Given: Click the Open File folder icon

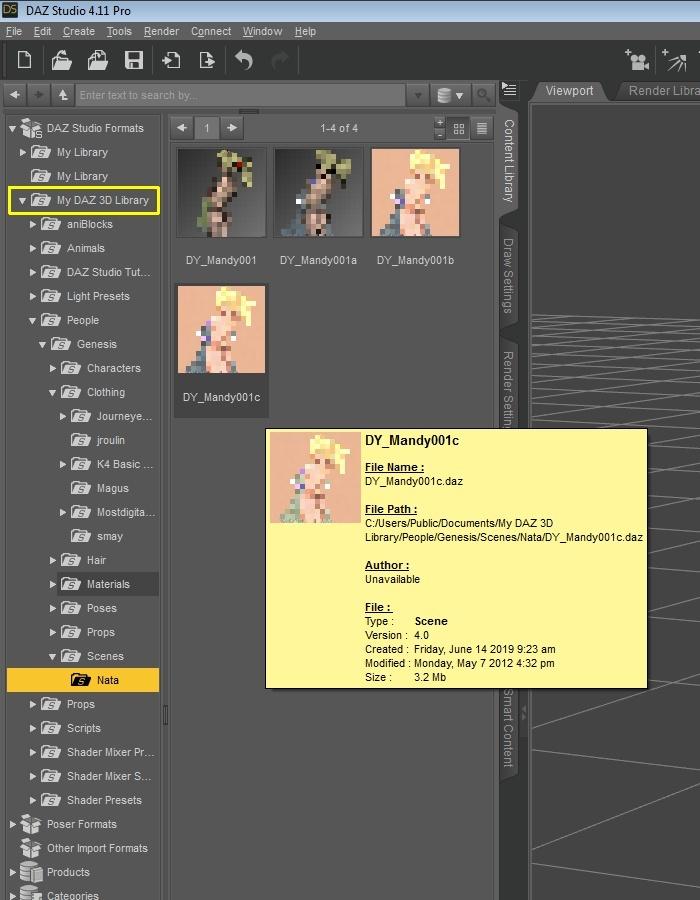Looking at the screenshot, I should 61,60.
